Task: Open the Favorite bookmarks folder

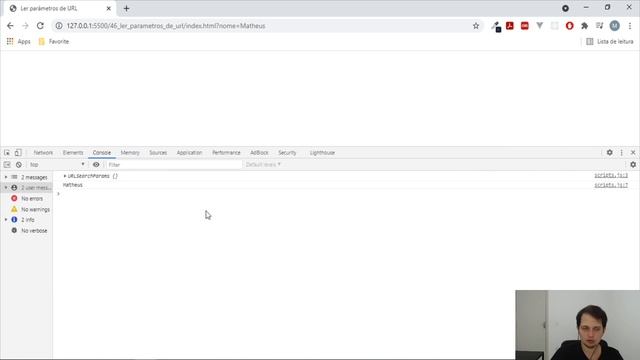Action: tap(53, 42)
